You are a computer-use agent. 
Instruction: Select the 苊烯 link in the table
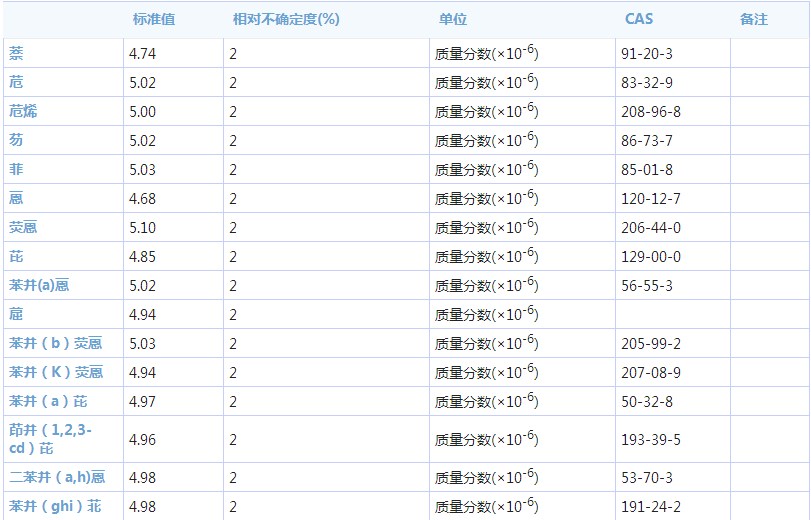click(23, 111)
